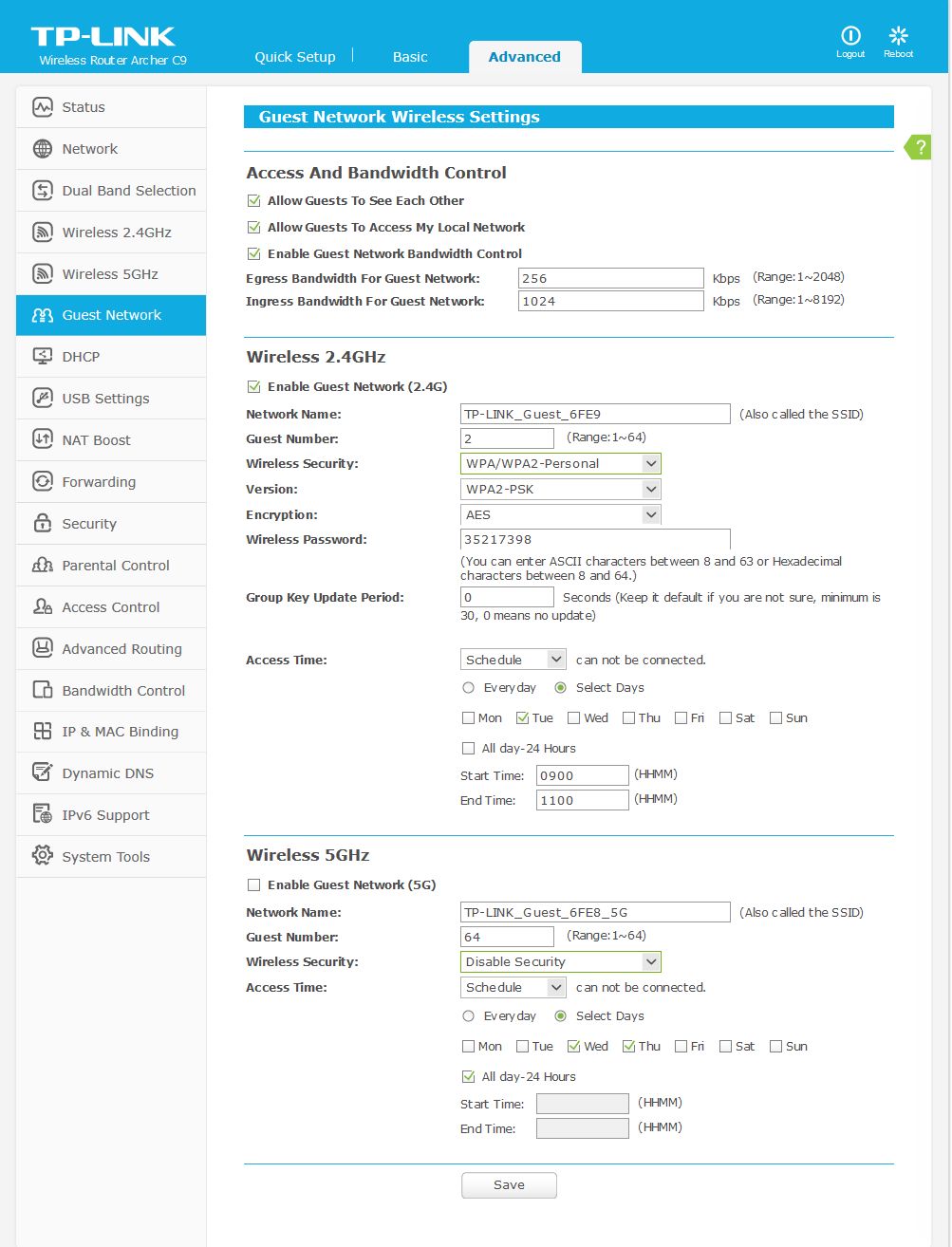Click the Logout icon
952x1247 pixels.
[850, 36]
